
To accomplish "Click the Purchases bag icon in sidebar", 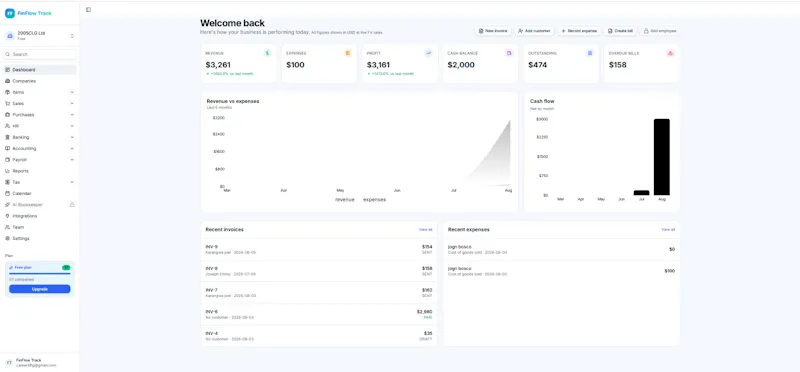I will (7, 115).
